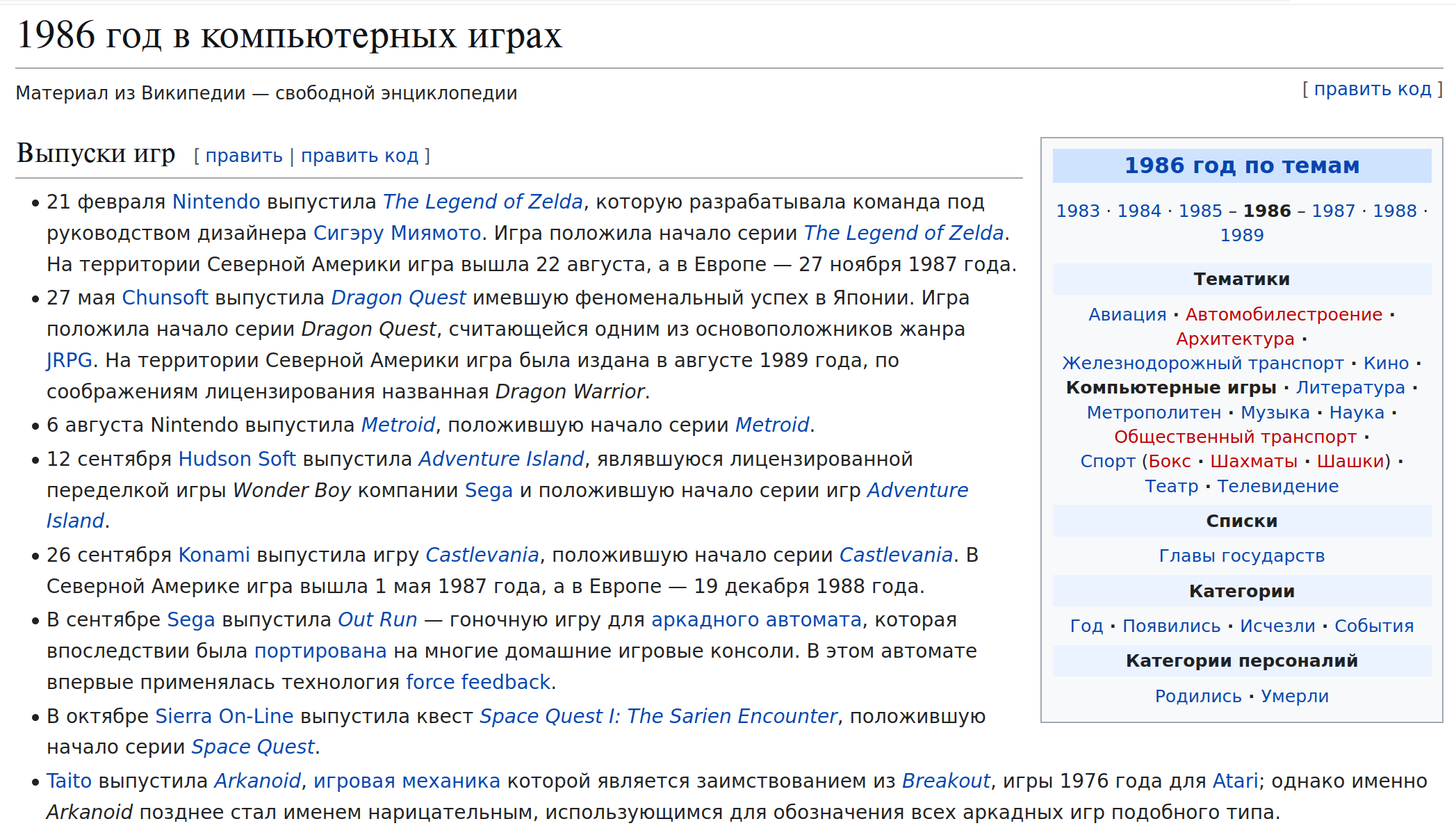Click the 'force feedback' link
Viewport: 1456px width, 835px height.
tap(477, 682)
